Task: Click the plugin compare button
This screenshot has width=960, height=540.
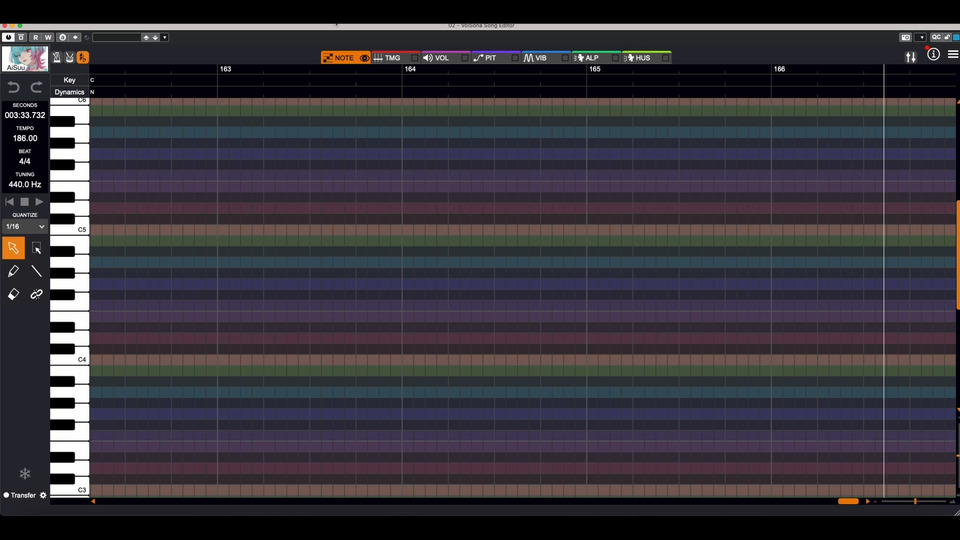Action: pos(21,37)
